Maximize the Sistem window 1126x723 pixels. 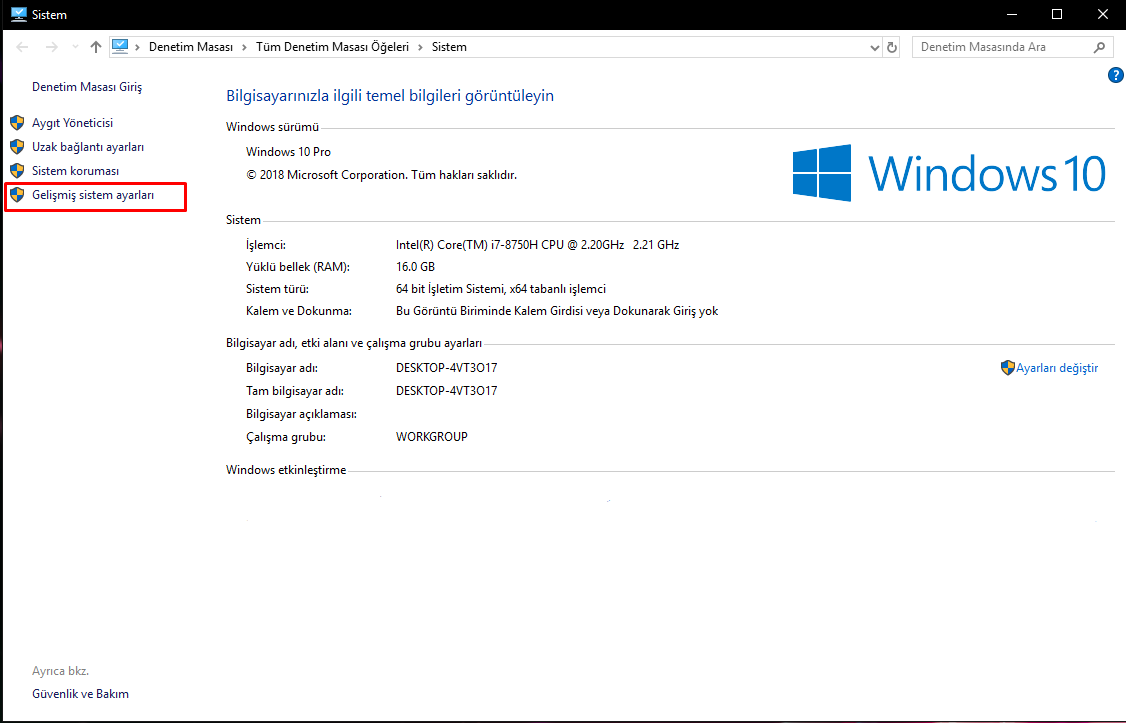1057,14
